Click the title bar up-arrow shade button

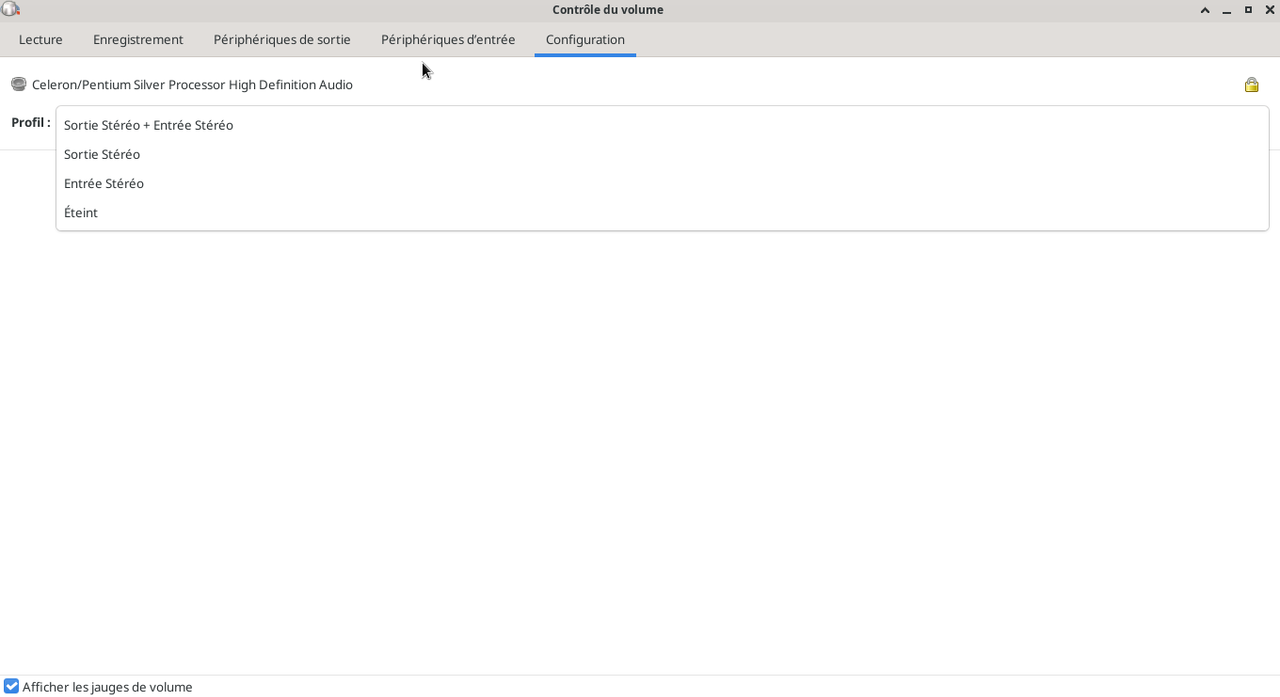click(1205, 10)
